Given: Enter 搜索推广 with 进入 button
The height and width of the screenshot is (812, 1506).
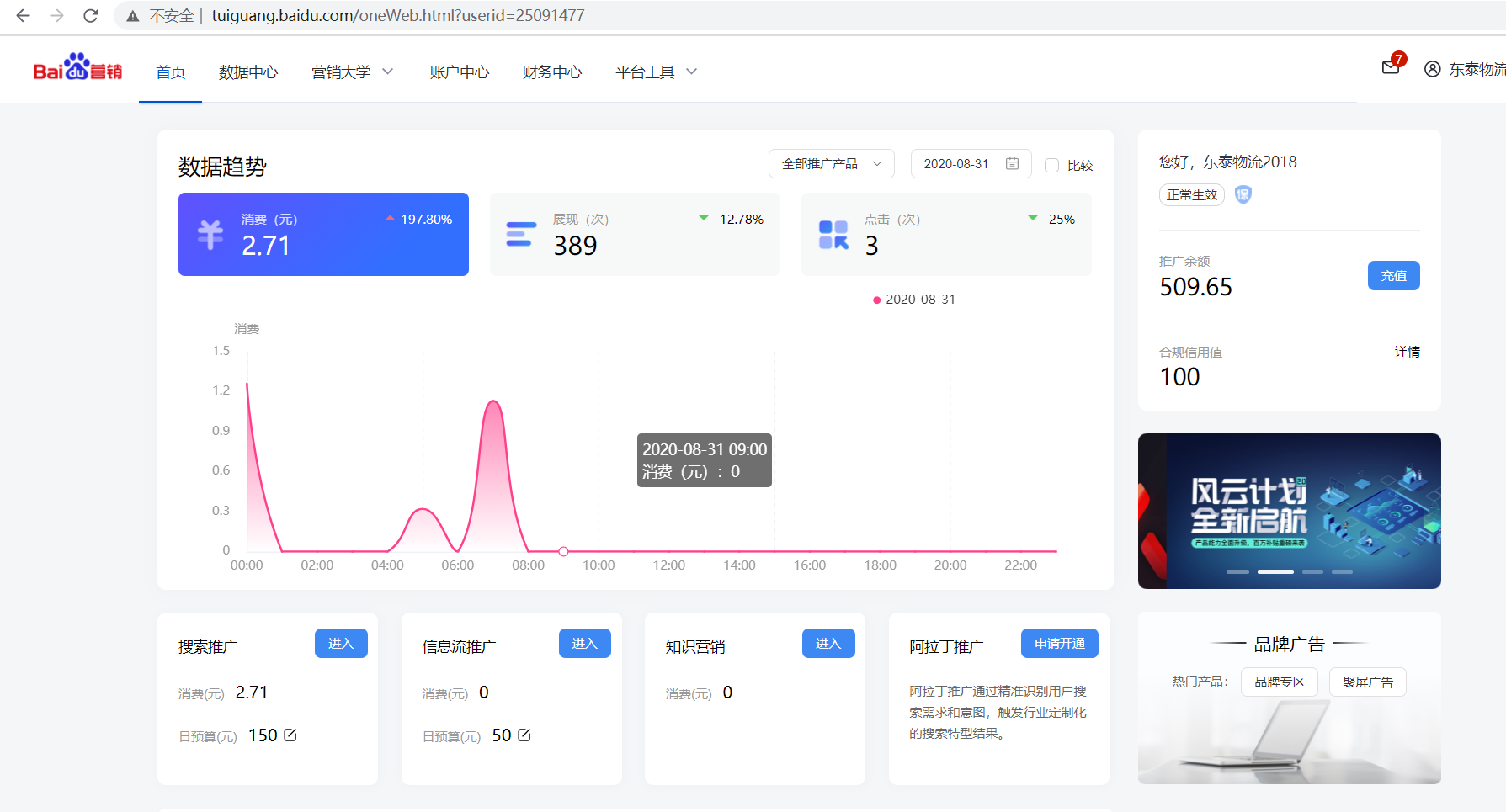Looking at the screenshot, I should click(341, 643).
